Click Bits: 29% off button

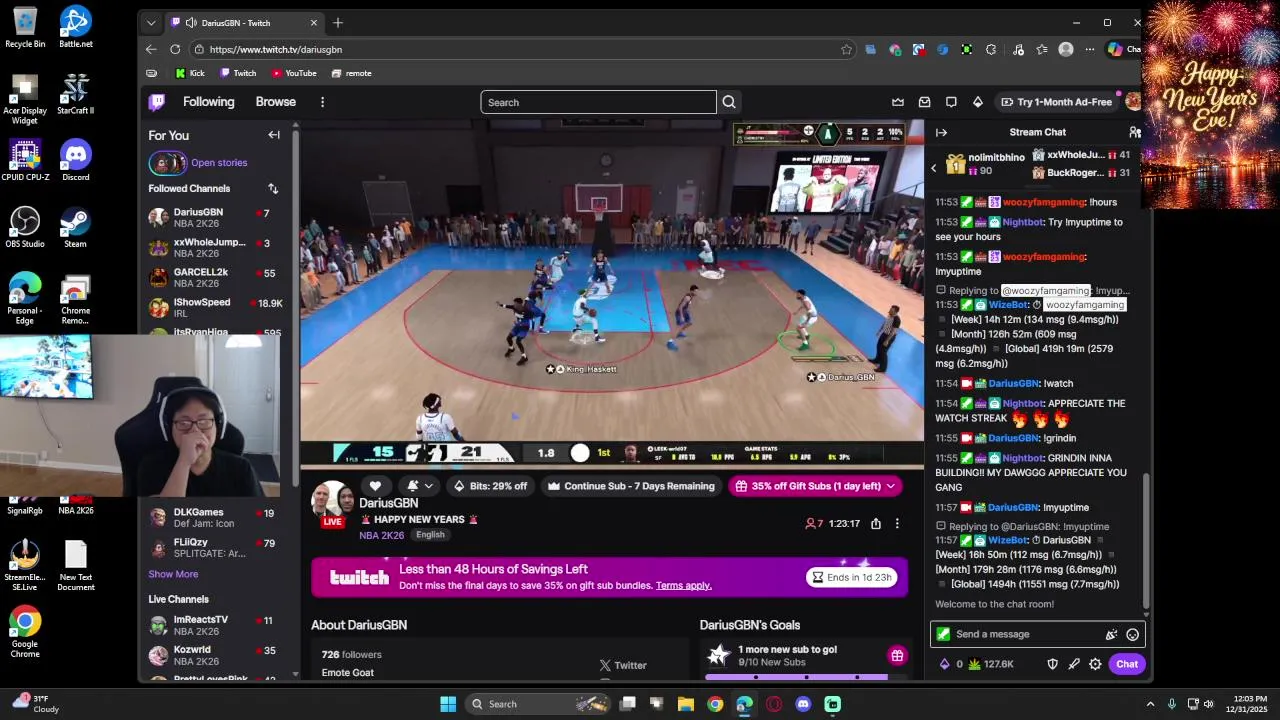[490, 486]
